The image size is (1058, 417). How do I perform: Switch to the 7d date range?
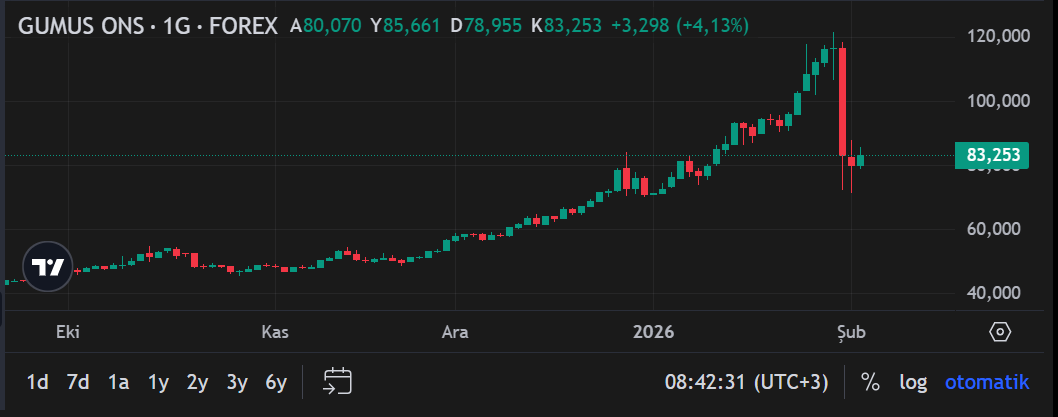tap(78, 382)
